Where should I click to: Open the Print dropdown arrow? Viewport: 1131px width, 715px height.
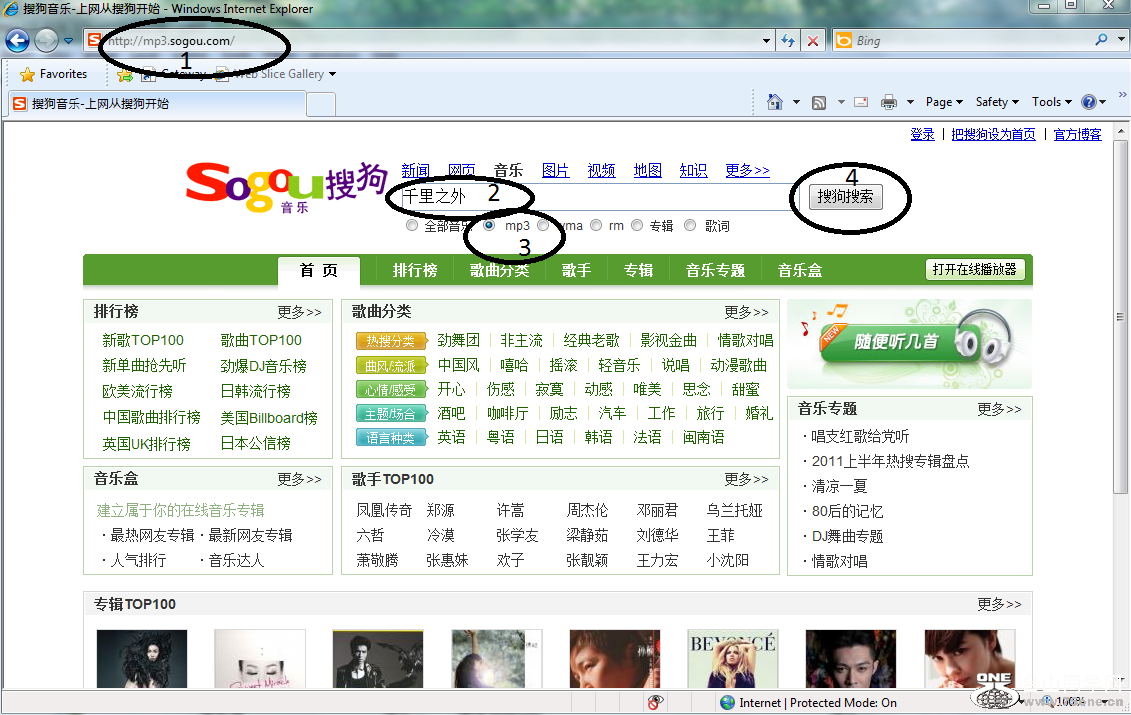click(x=910, y=102)
